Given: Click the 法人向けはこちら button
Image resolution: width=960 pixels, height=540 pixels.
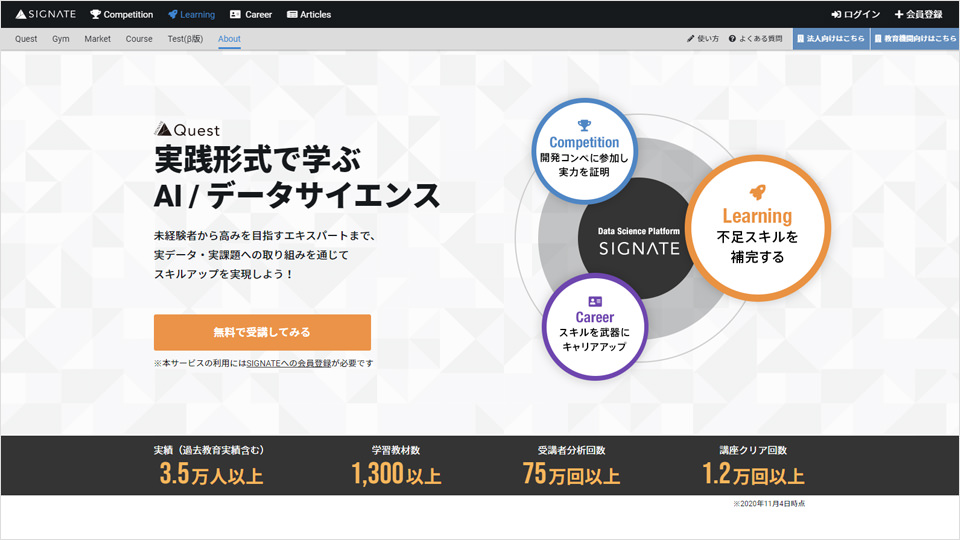Looking at the screenshot, I should (x=831, y=39).
